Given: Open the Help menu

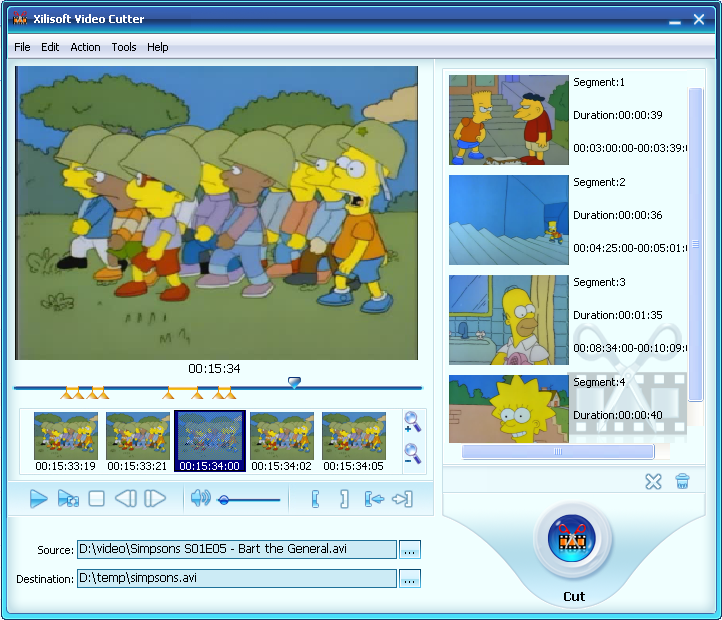Looking at the screenshot, I should [x=157, y=47].
